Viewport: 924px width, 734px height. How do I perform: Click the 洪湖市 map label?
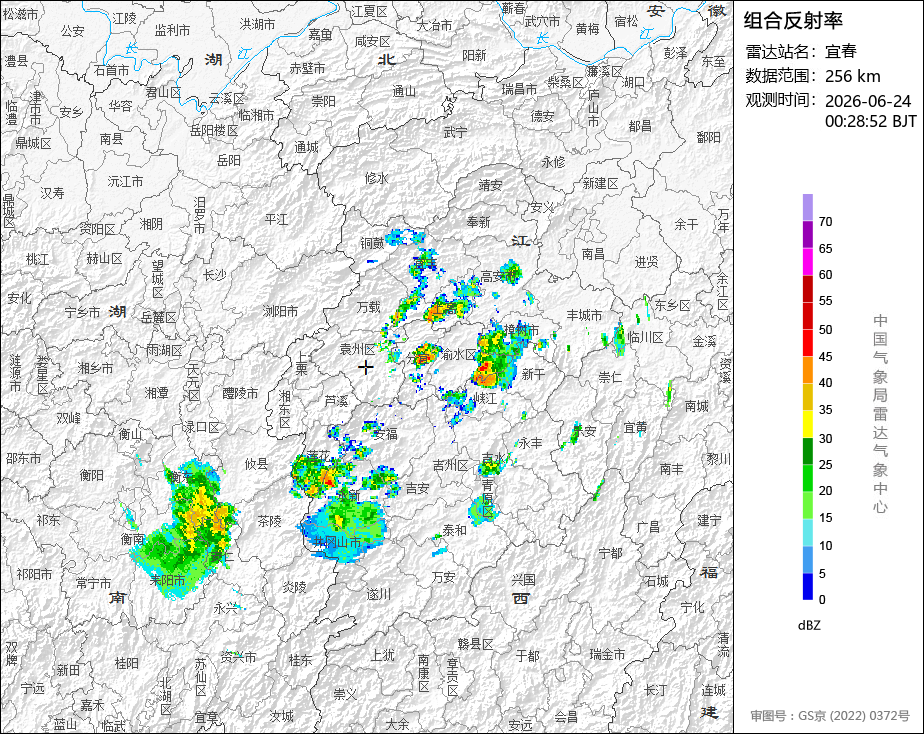tap(257, 24)
